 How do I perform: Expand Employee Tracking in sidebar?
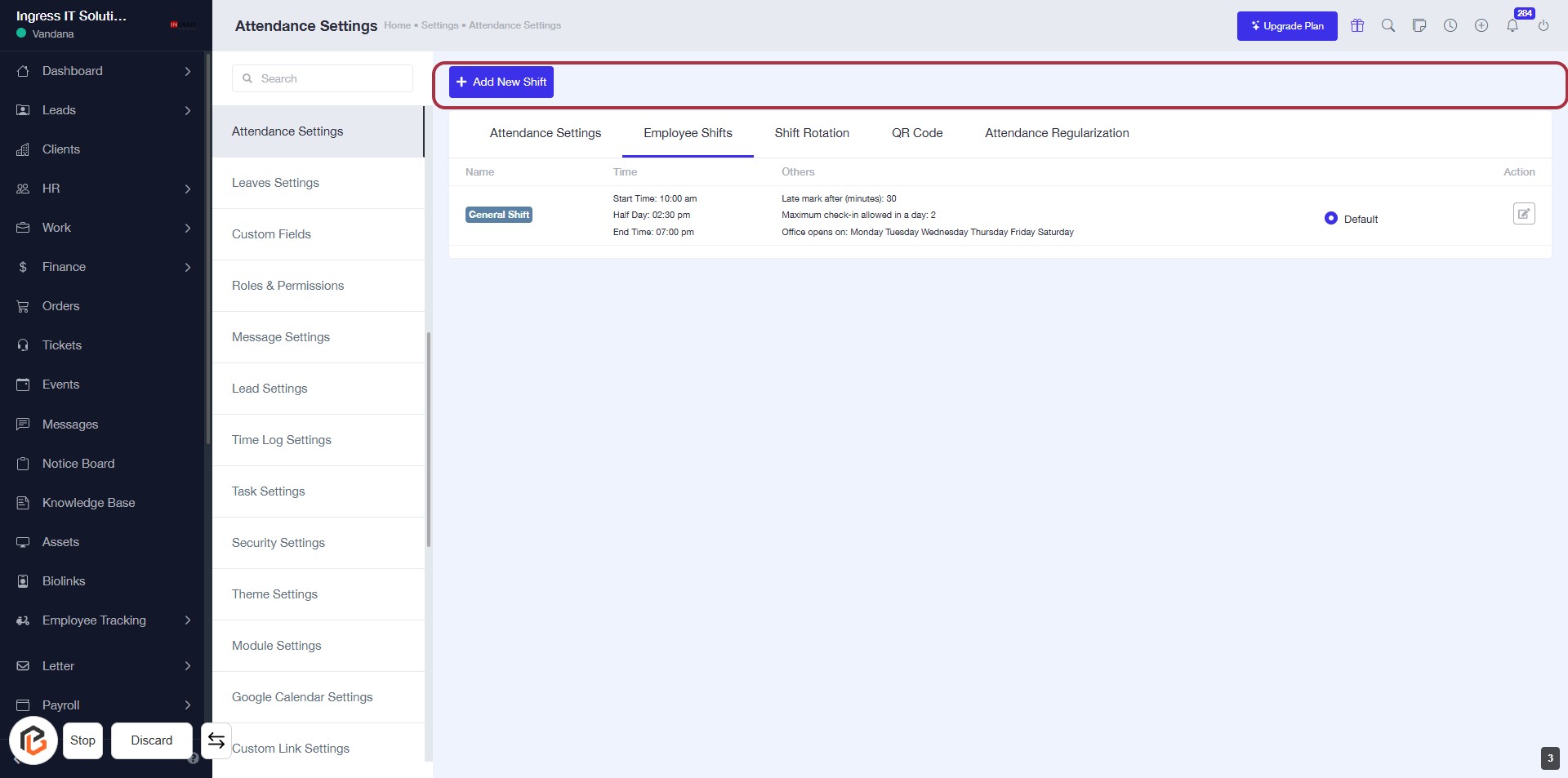pyautogui.click(x=187, y=620)
